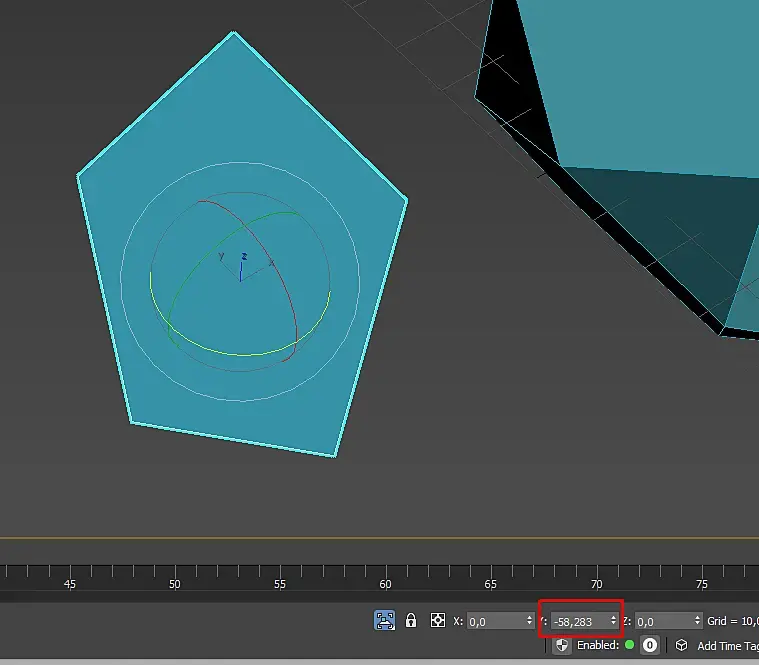Toggle the Selection Lock padlock icon
Viewport: 759px width, 665px height.
(x=411, y=621)
